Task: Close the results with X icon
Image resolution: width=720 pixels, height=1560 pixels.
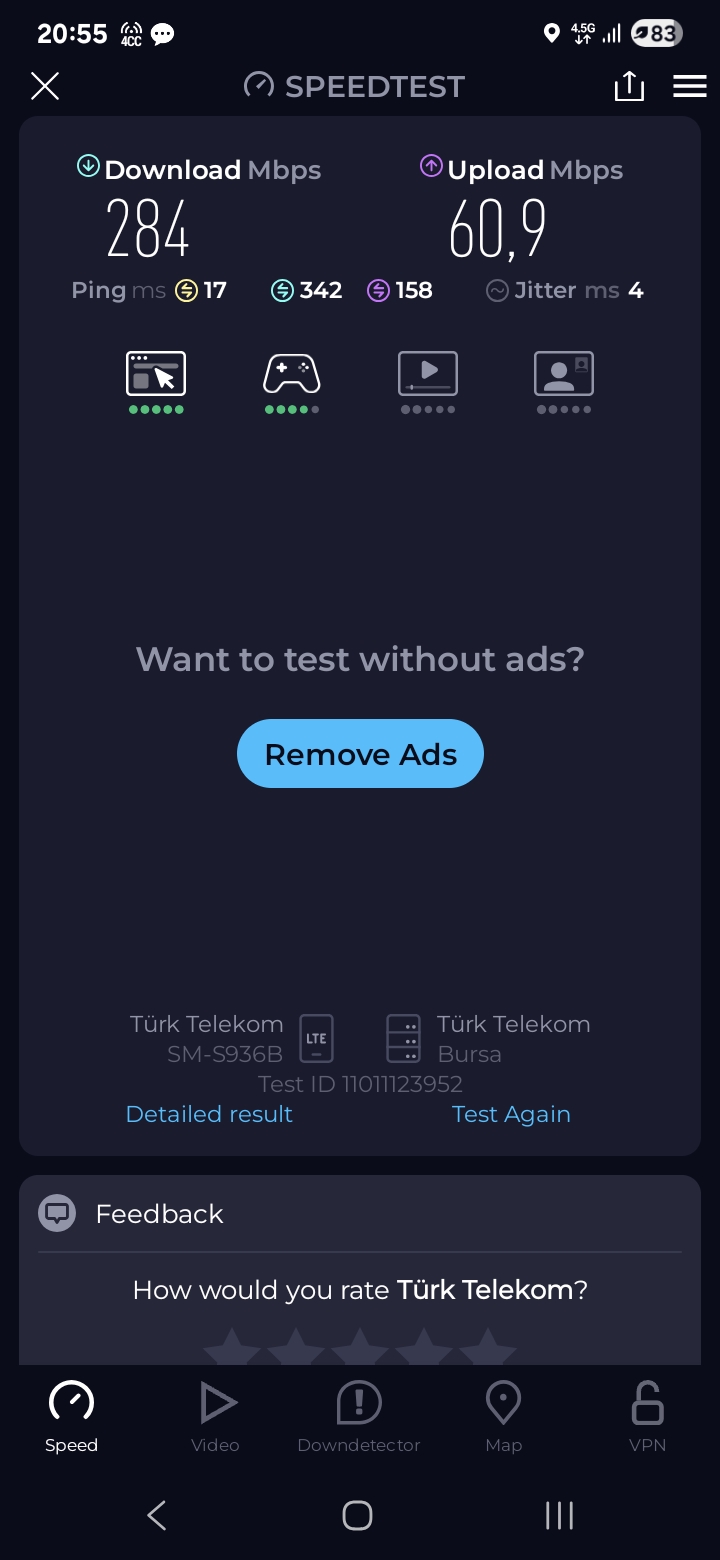Action: click(45, 86)
